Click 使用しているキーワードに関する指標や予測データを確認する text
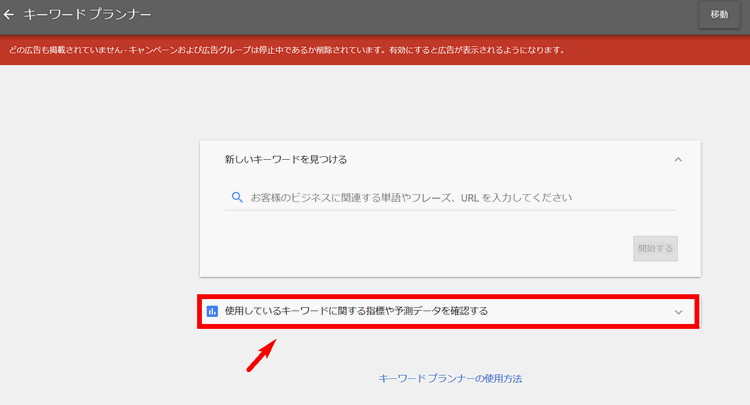Image resolution: width=750 pixels, height=405 pixels. (x=356, y=311)
